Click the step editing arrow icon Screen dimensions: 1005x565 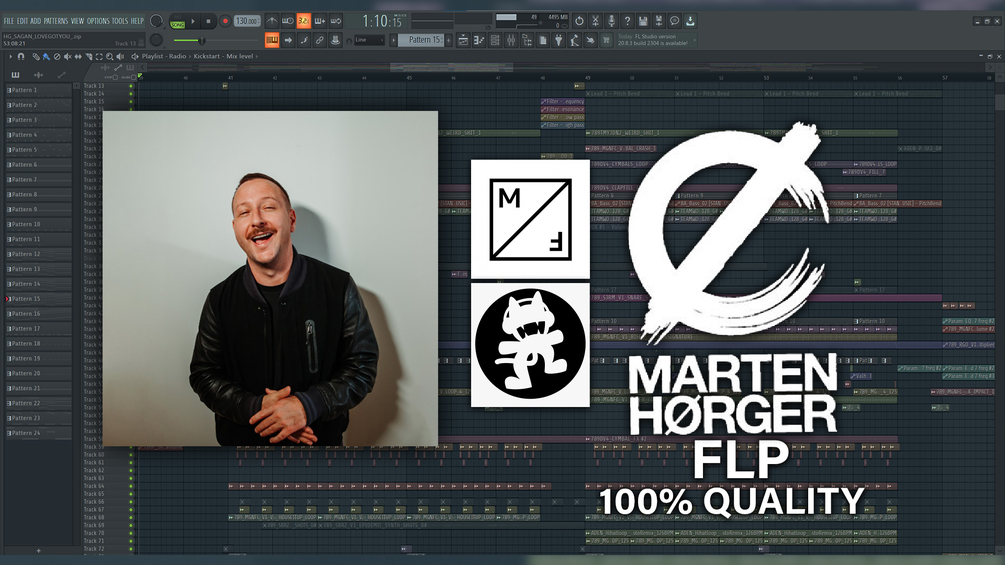tap(288, 40)
